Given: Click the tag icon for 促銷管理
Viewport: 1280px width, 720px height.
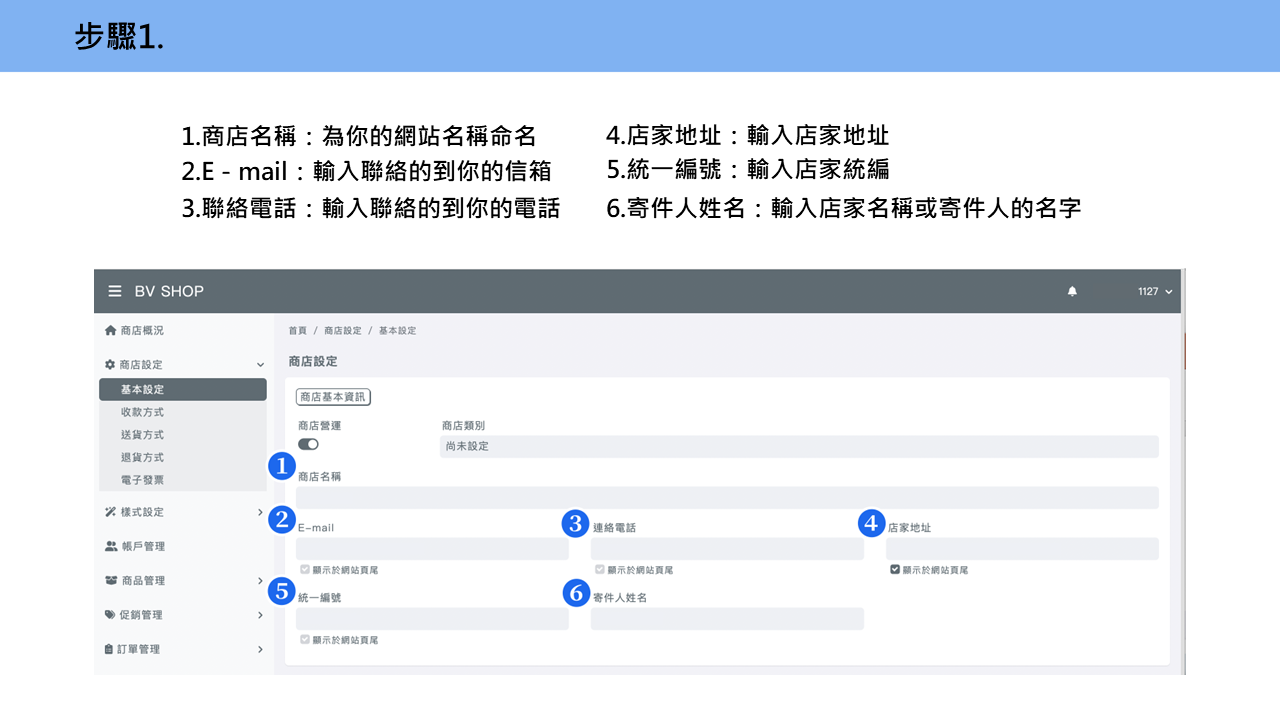Looking at the screenshot, I should click(111, 615).
